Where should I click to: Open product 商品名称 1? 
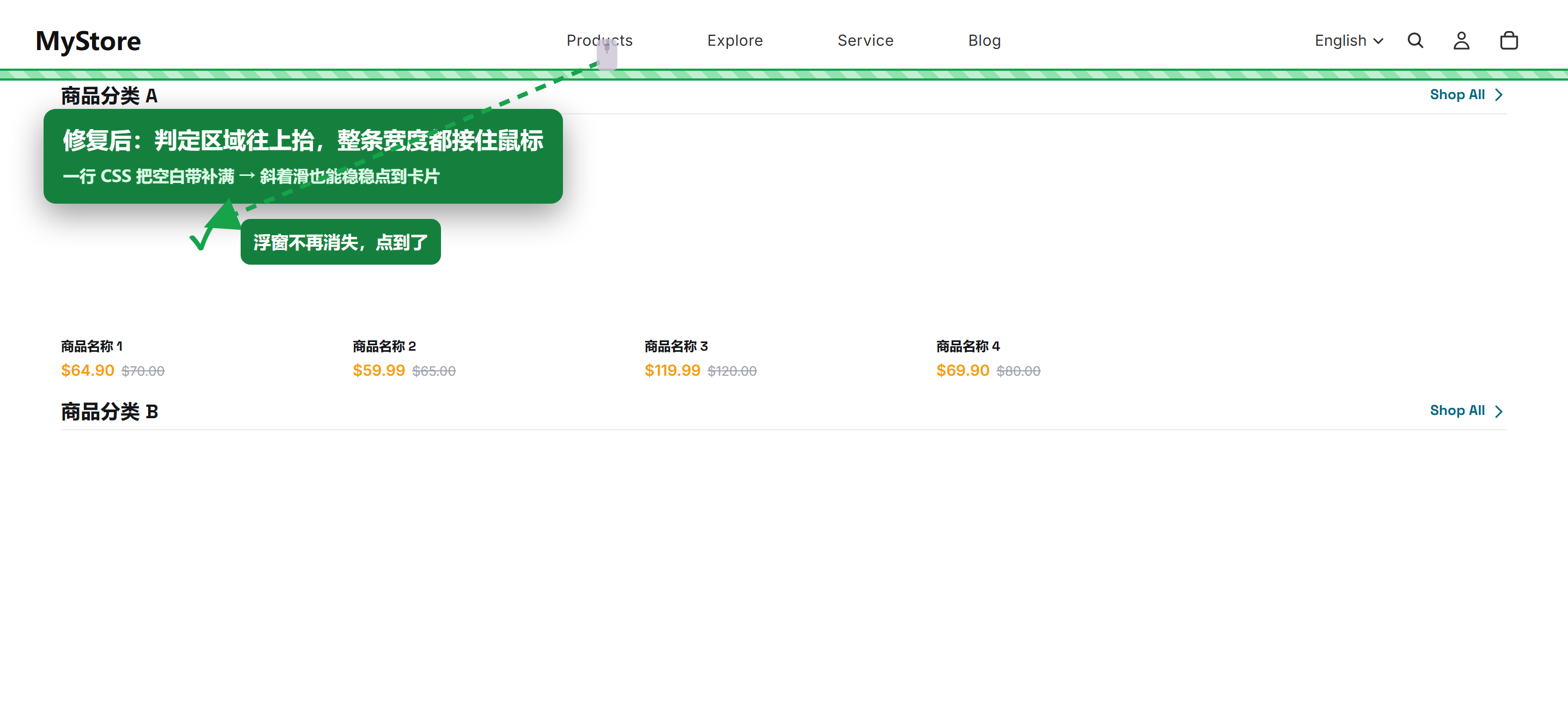point(91,346)
